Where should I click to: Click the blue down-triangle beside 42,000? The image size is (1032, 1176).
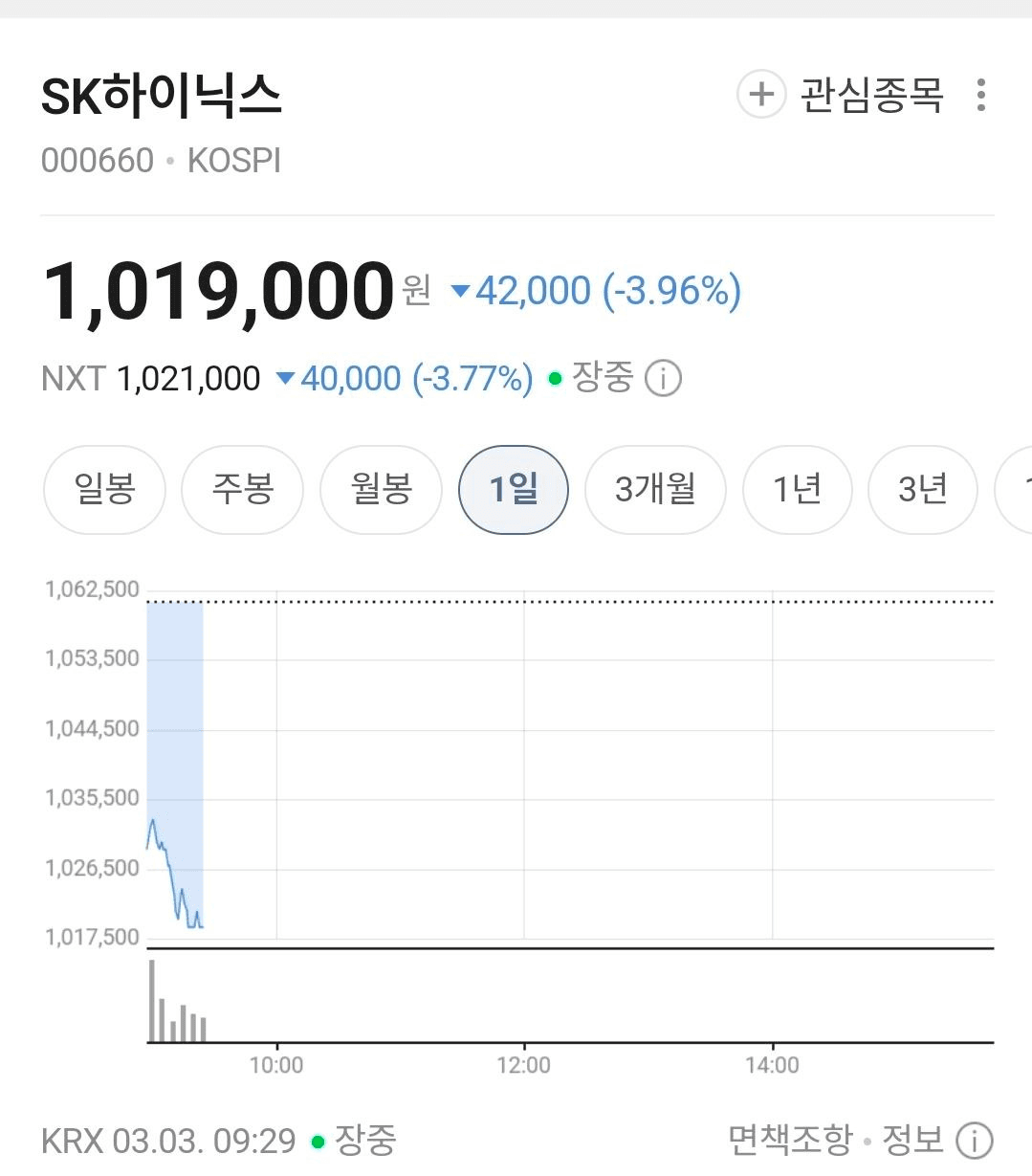[x=460, y=291]
